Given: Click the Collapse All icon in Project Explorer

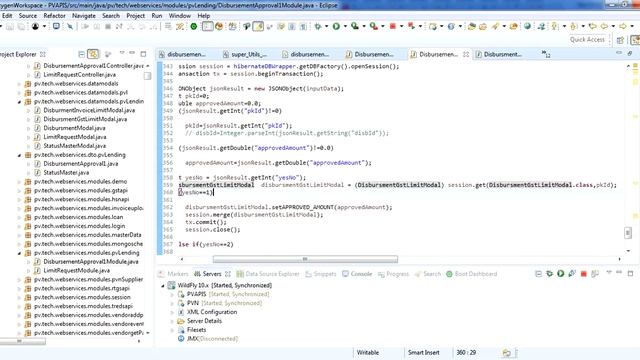Looking at the screenshot, I should [82, 54].
